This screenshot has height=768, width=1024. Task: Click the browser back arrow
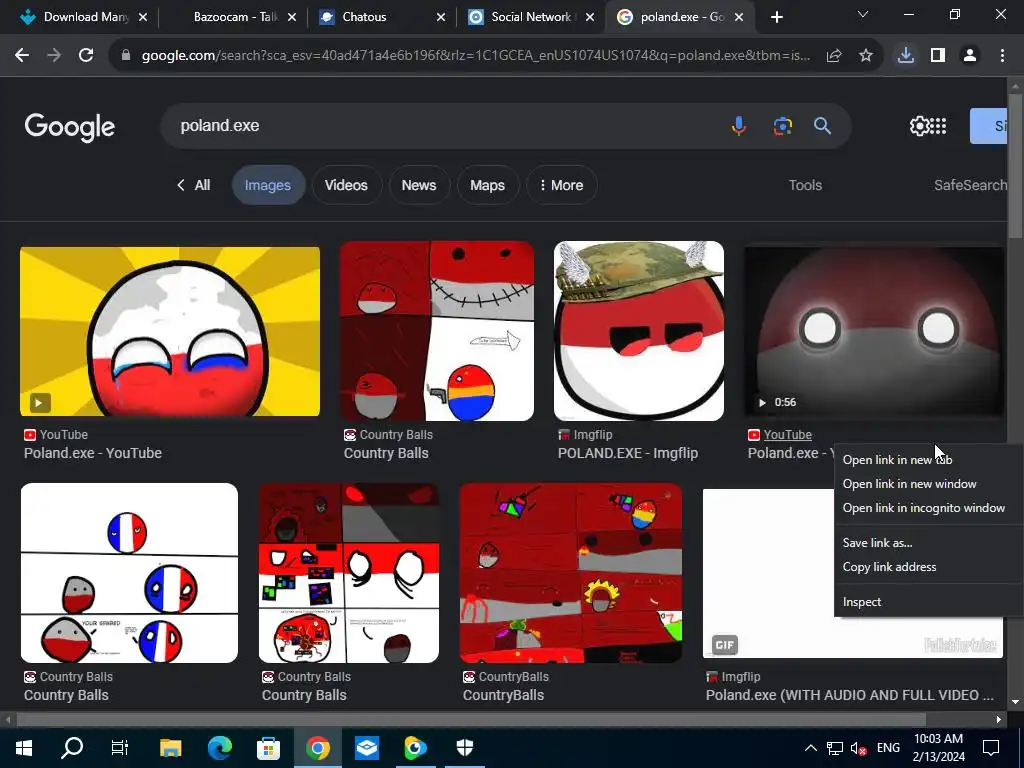[x=22, y=56]
